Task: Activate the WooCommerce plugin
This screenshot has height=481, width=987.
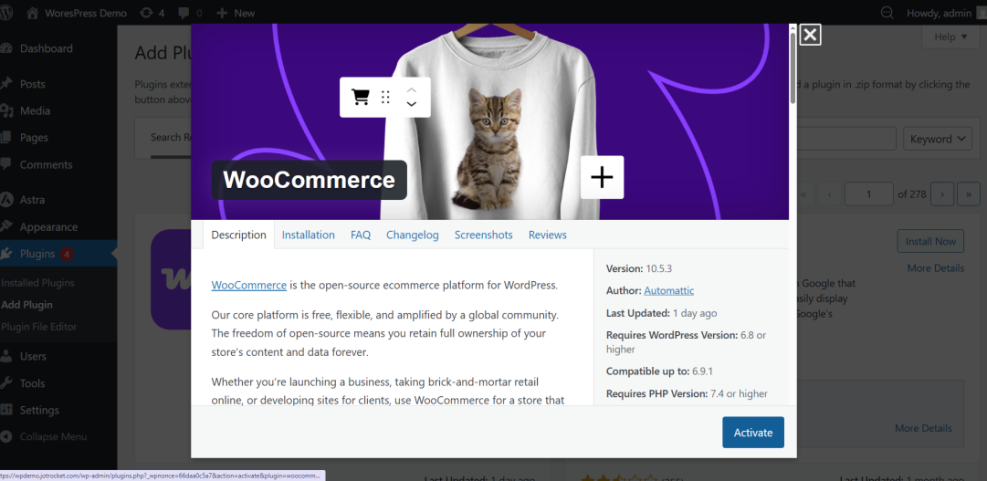Action: click(753, 432)
